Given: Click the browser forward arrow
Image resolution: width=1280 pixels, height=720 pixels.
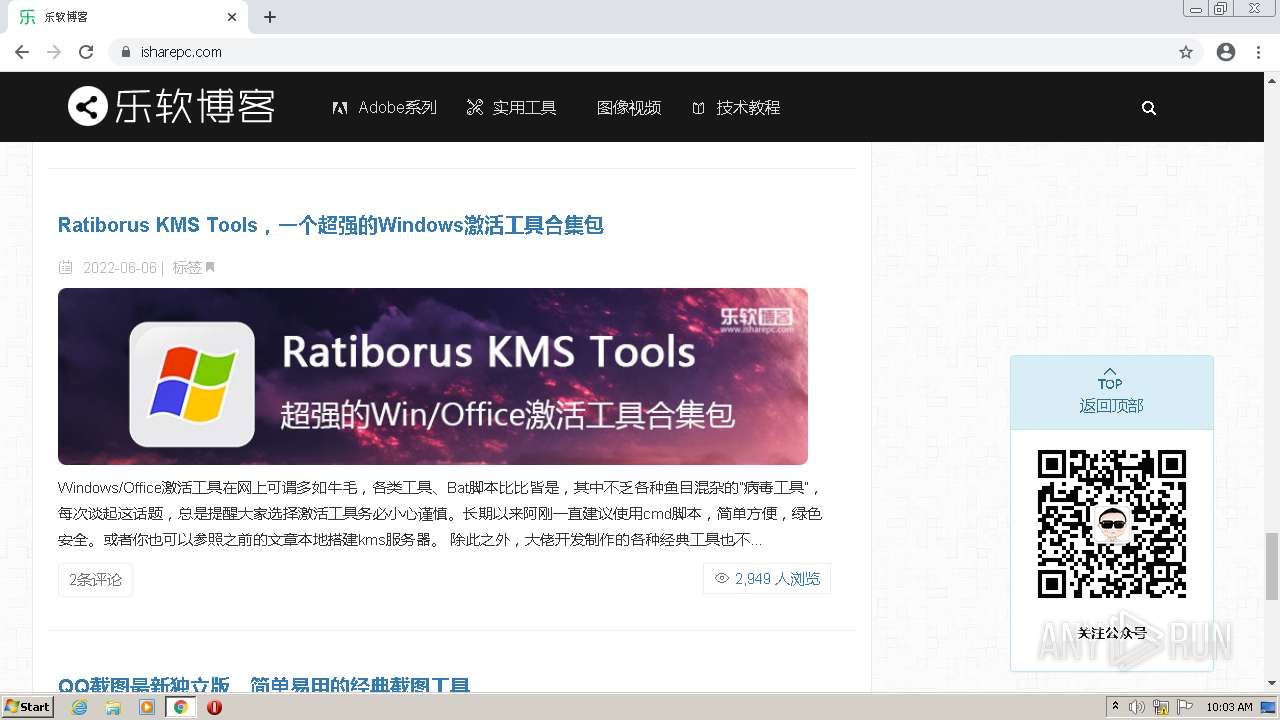Looking at the screenshot, I should coord(54,52).
